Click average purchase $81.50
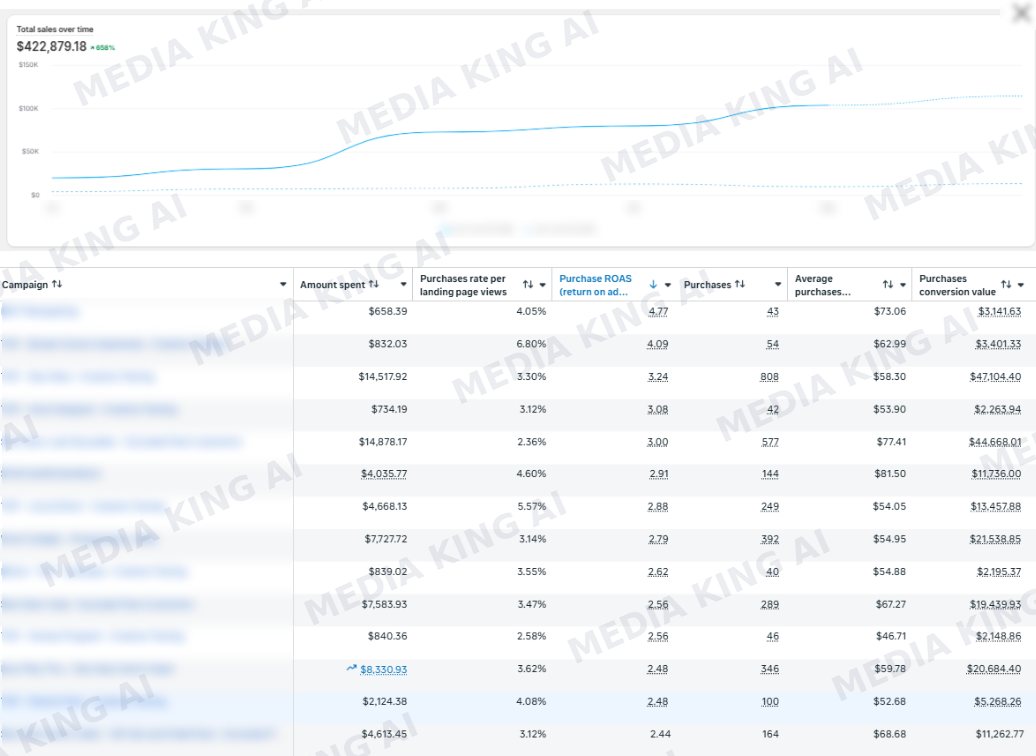Screen dimensions: 1036x756 tap(889, 473)
